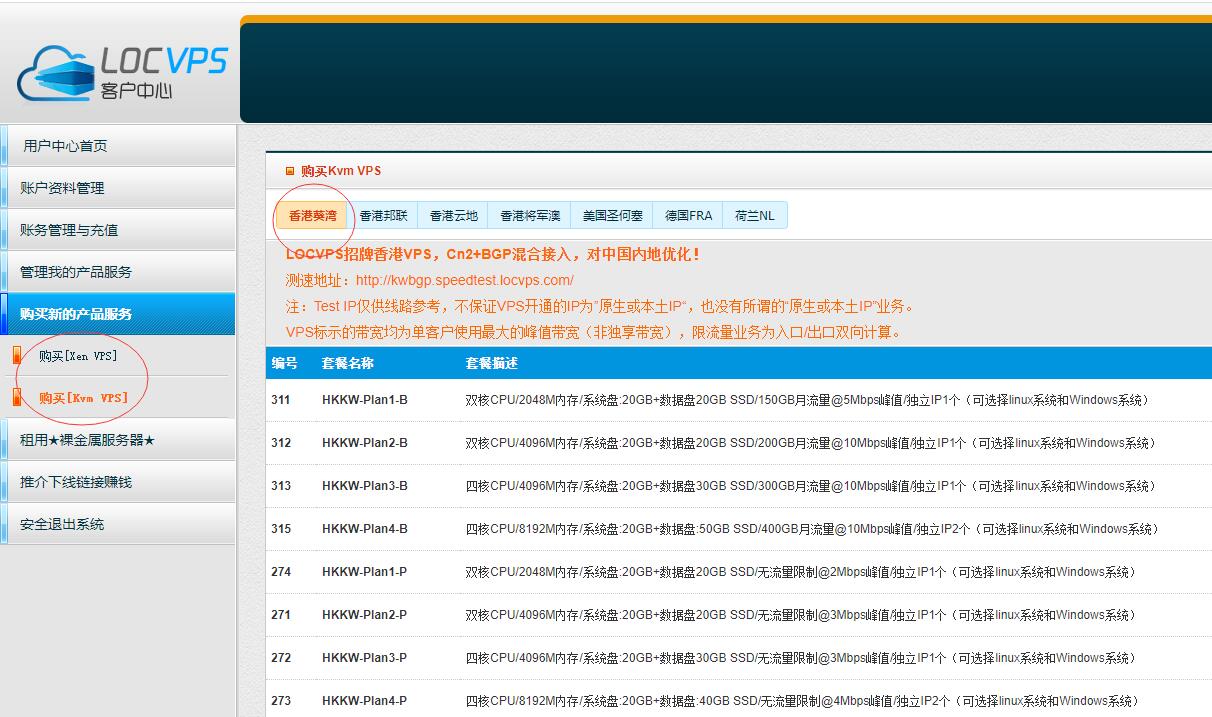The width and height of the screenshot is (1212, 717).
Task: Click the small icon before 购买Kvm VPS heading
Action: point(290,171)
